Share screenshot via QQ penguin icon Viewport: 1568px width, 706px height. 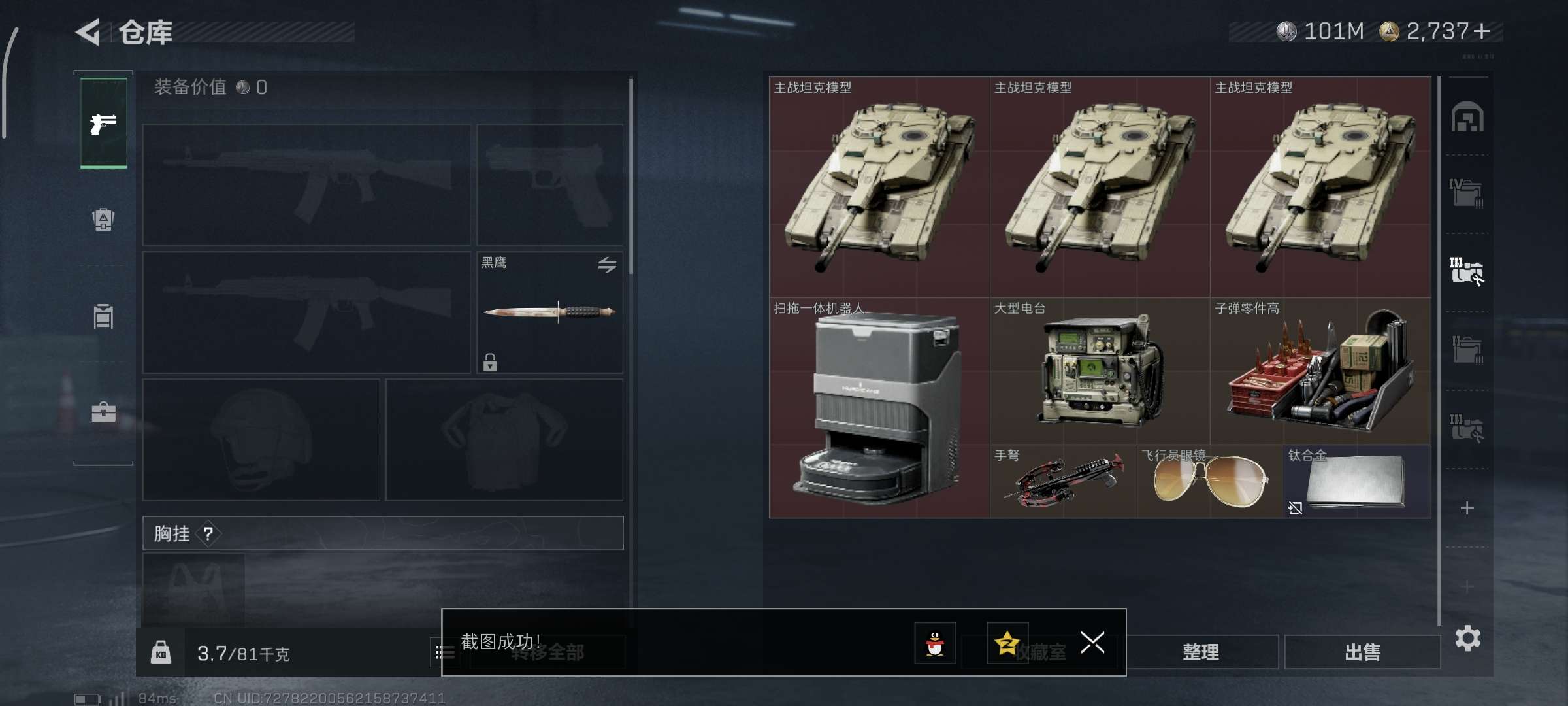point(935,643)
